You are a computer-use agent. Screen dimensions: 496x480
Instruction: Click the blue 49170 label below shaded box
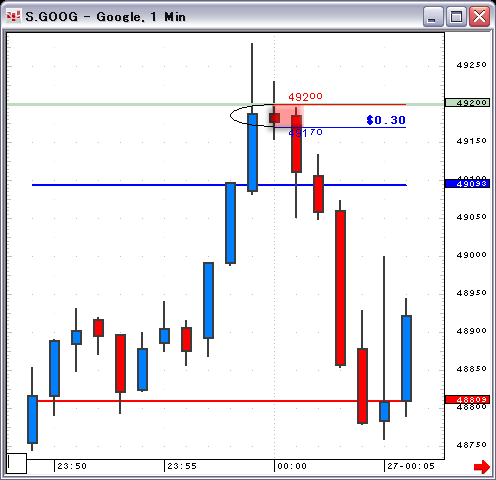tap(305, 133)
